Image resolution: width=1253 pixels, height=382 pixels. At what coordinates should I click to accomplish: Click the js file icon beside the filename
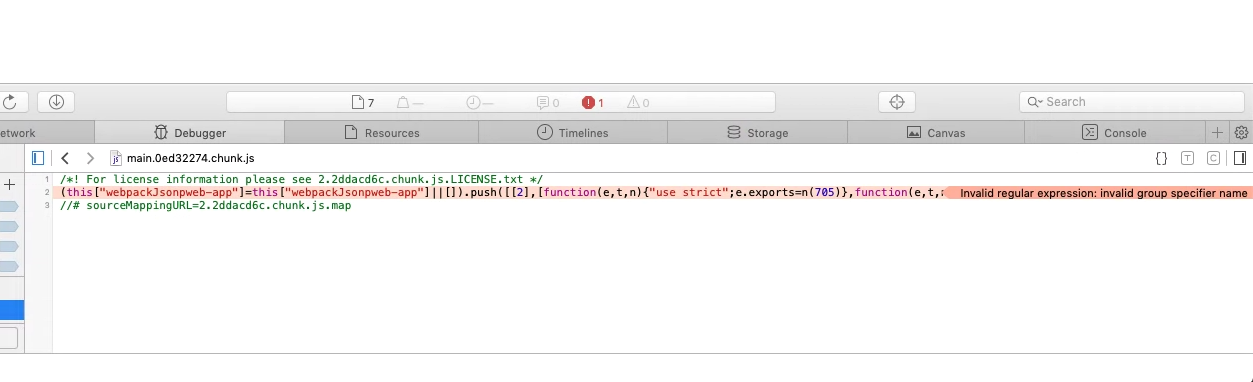[116, 158]
